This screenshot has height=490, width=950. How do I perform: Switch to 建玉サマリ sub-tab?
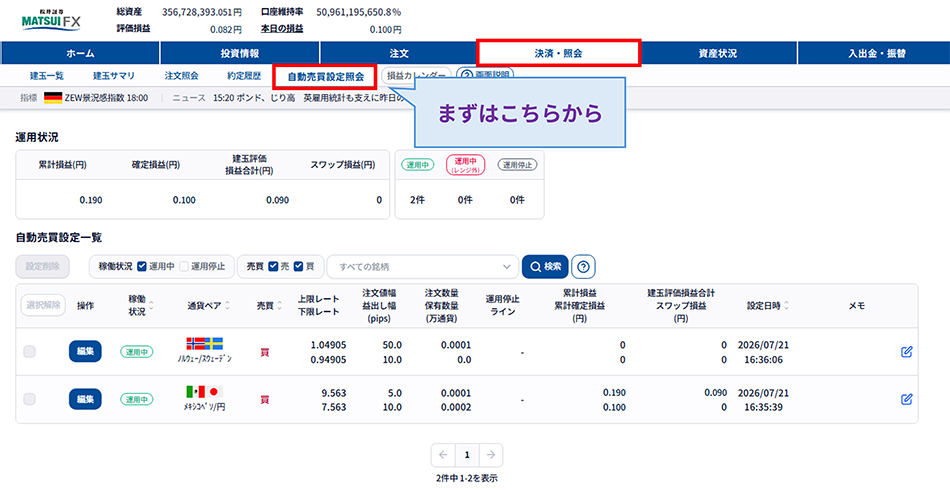pos(114,76)
